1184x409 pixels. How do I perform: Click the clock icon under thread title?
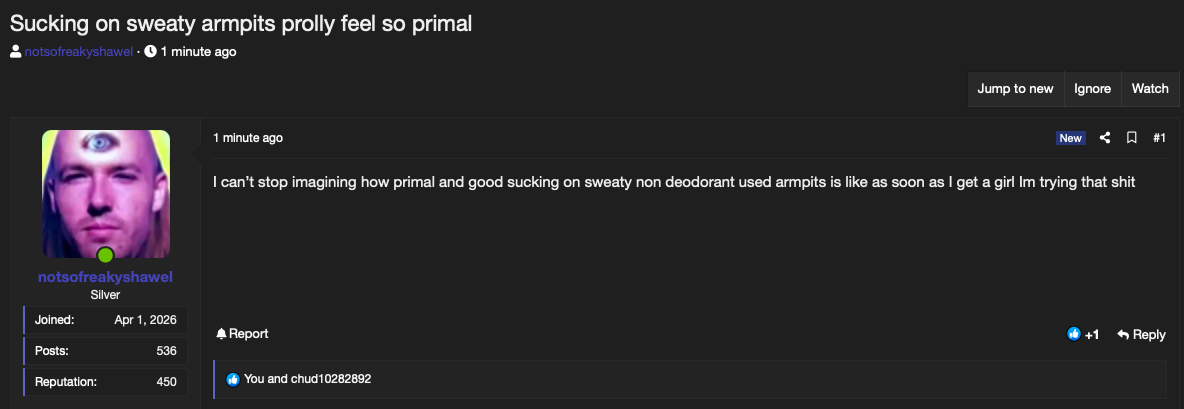(150, 52)
